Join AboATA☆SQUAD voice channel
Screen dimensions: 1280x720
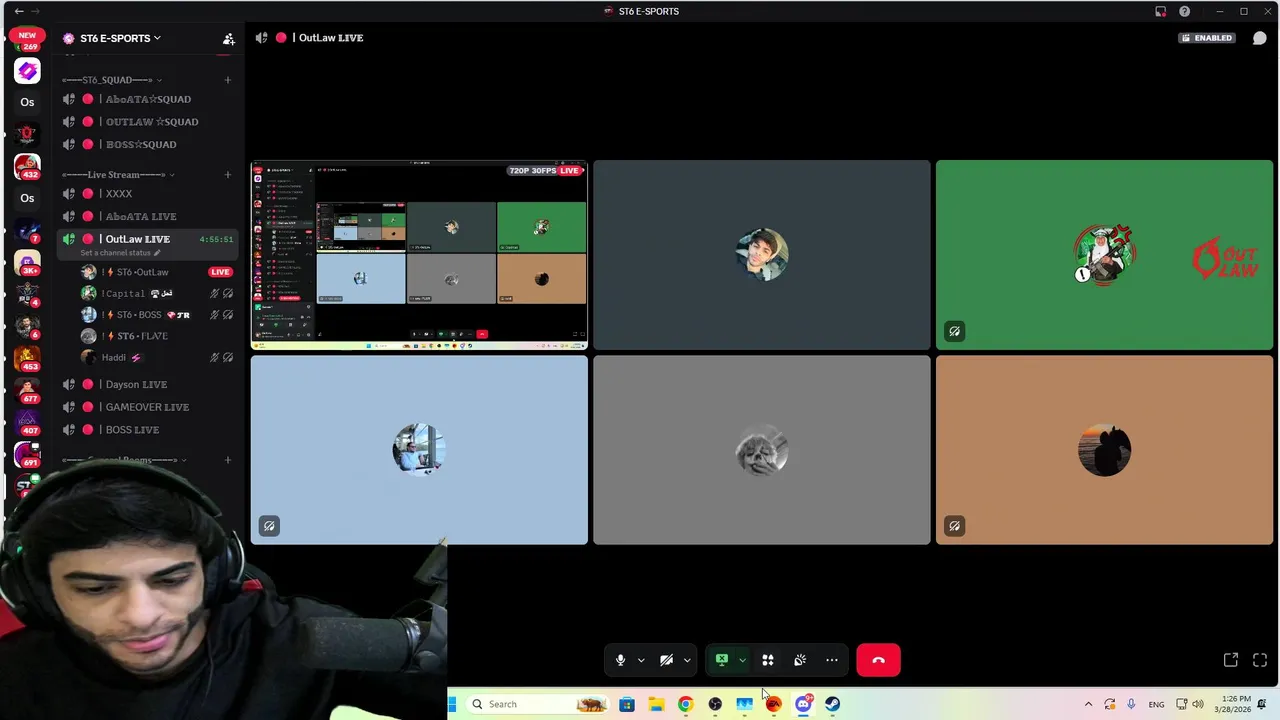point(148,99)
